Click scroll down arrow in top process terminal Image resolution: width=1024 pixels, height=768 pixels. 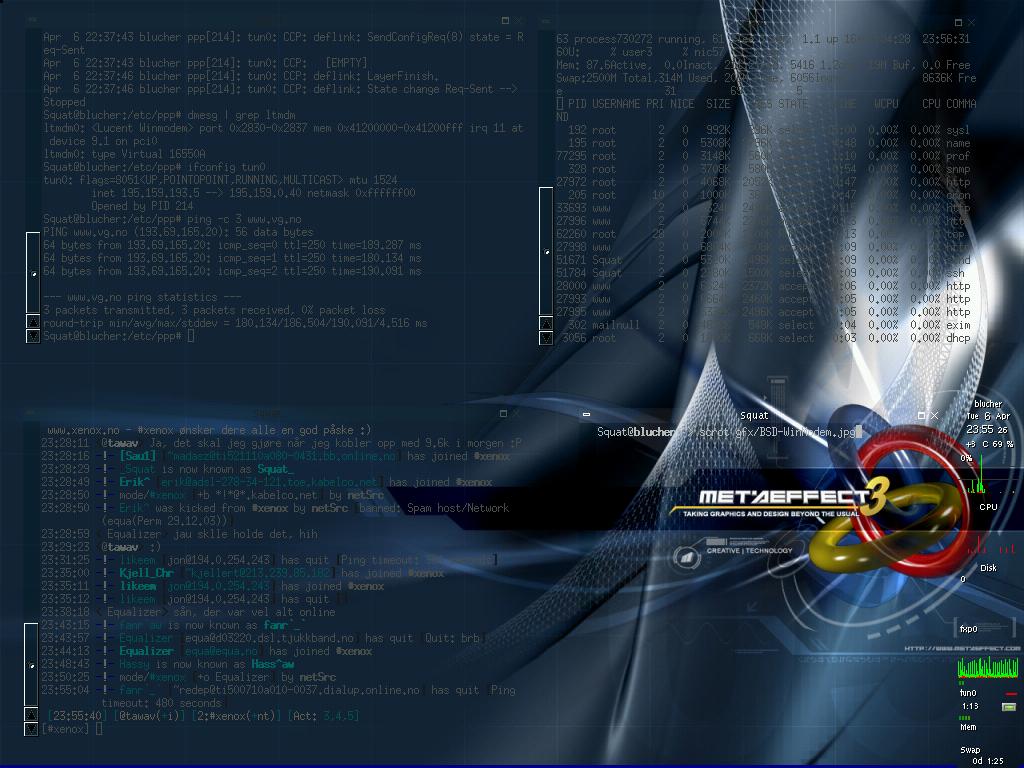[x=546, y=338]
